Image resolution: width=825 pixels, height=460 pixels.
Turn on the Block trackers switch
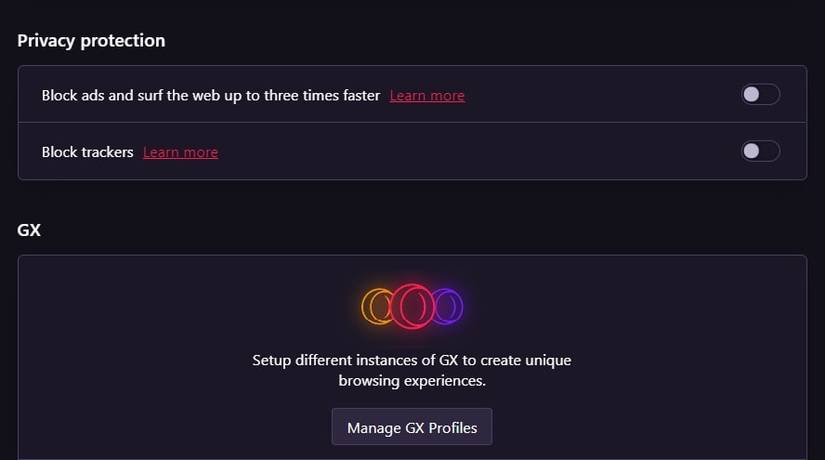[x=760, y=152]
